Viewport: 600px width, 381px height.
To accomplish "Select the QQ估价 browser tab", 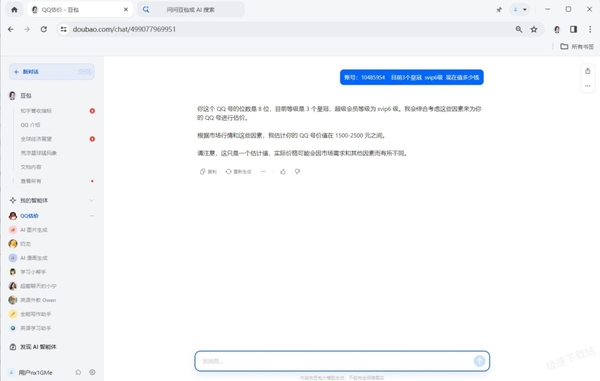I will pos(80,10).
